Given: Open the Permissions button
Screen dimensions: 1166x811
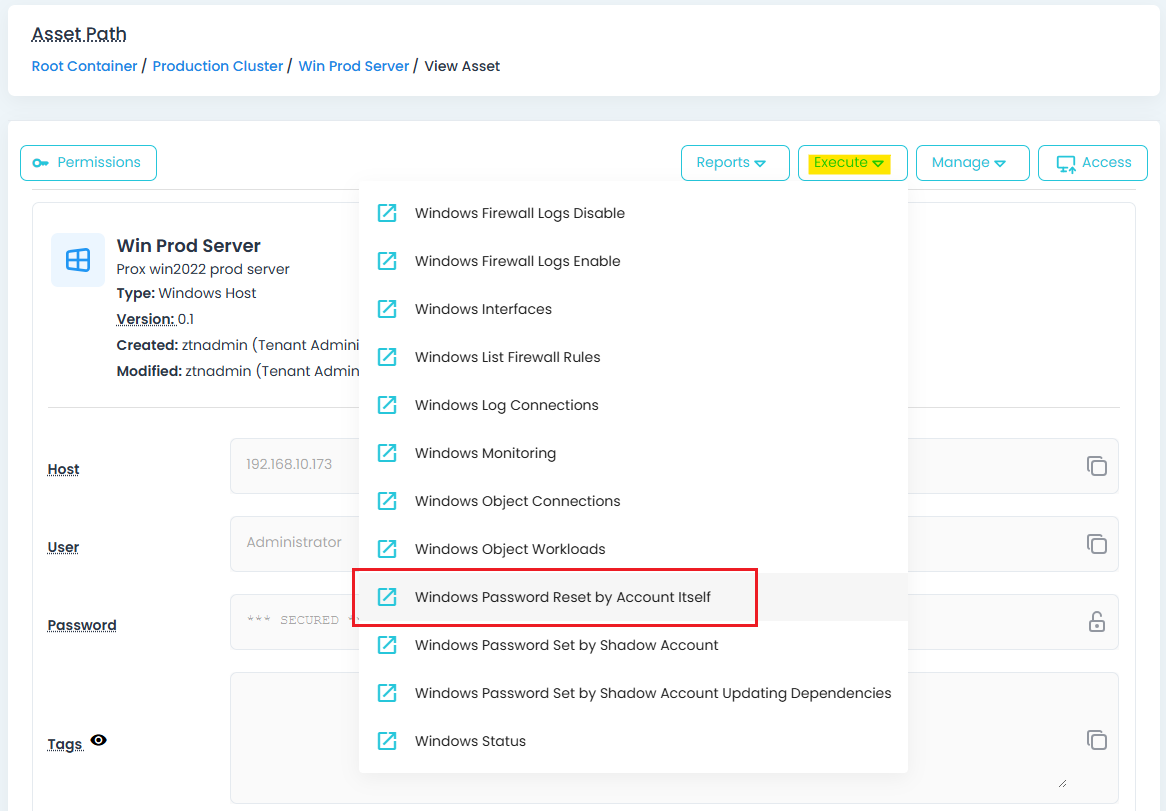Looking at the screenshot, I should [88, 163].
